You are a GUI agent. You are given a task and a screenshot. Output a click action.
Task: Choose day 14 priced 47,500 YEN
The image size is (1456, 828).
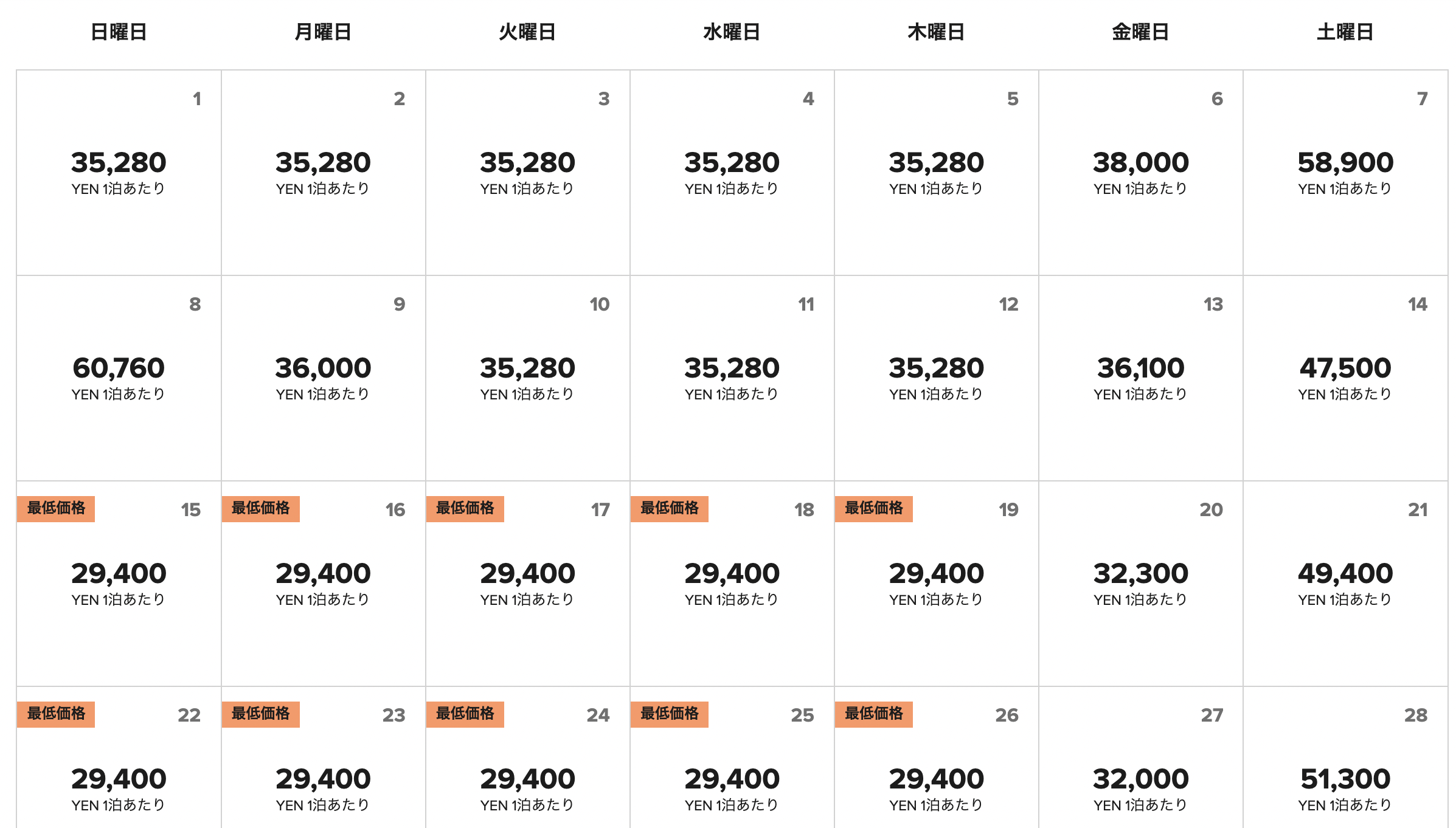click(x=1345, y=378)
